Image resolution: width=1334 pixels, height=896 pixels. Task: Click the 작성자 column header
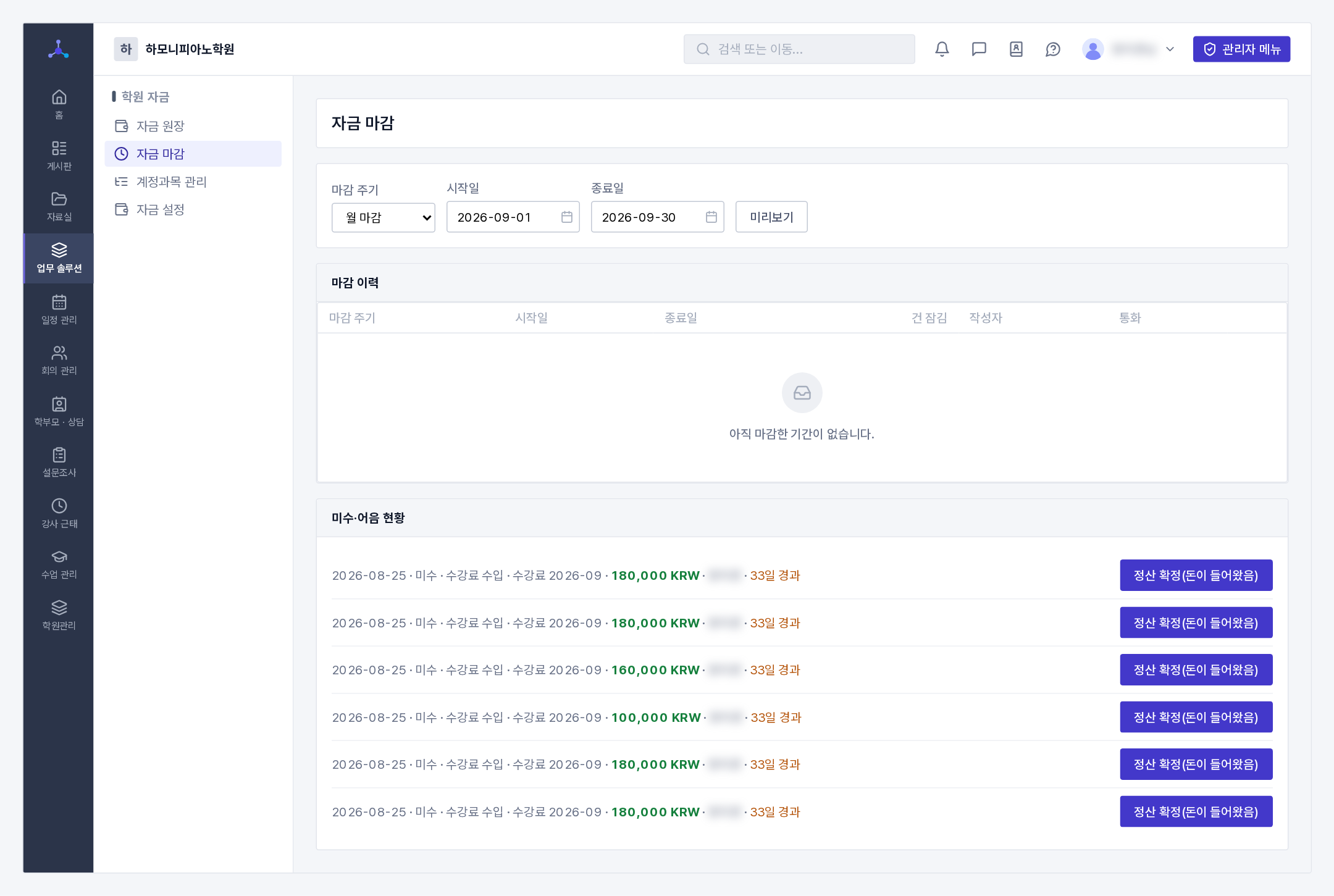click(x=986, y=317)
